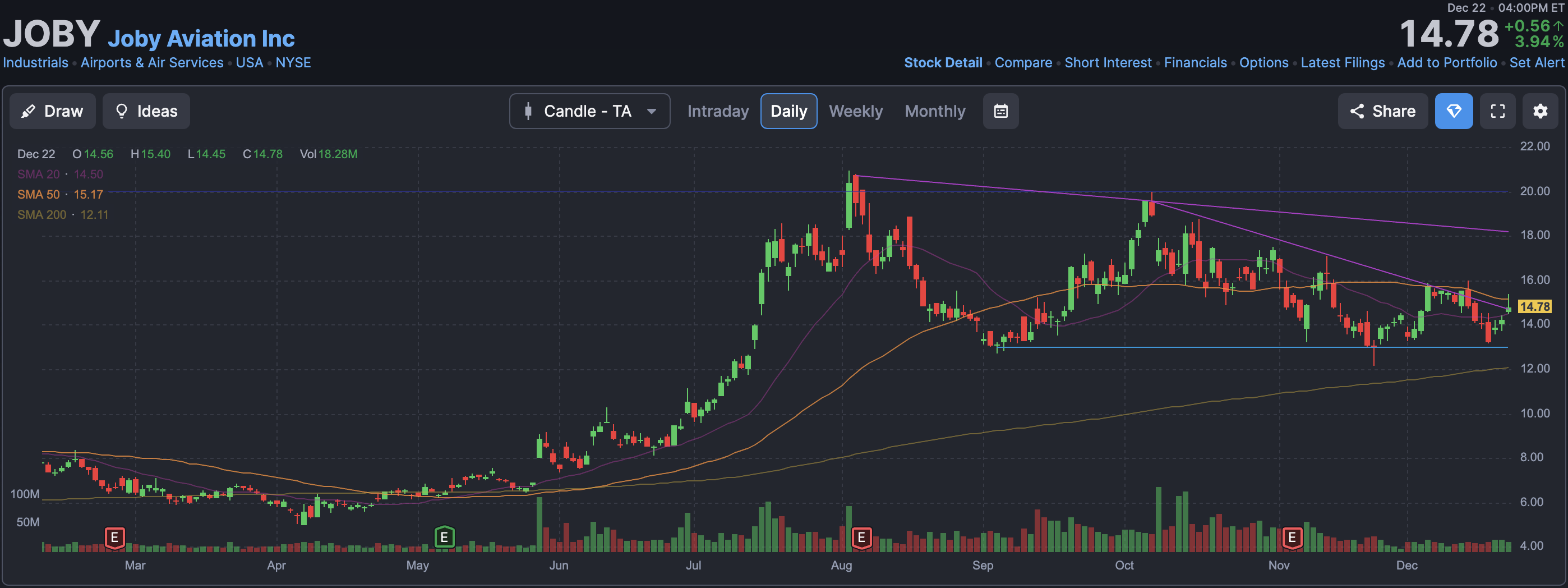Click the Dec 22 date label in chart legend
1568x588 pixels.
(x=36, y=154)
